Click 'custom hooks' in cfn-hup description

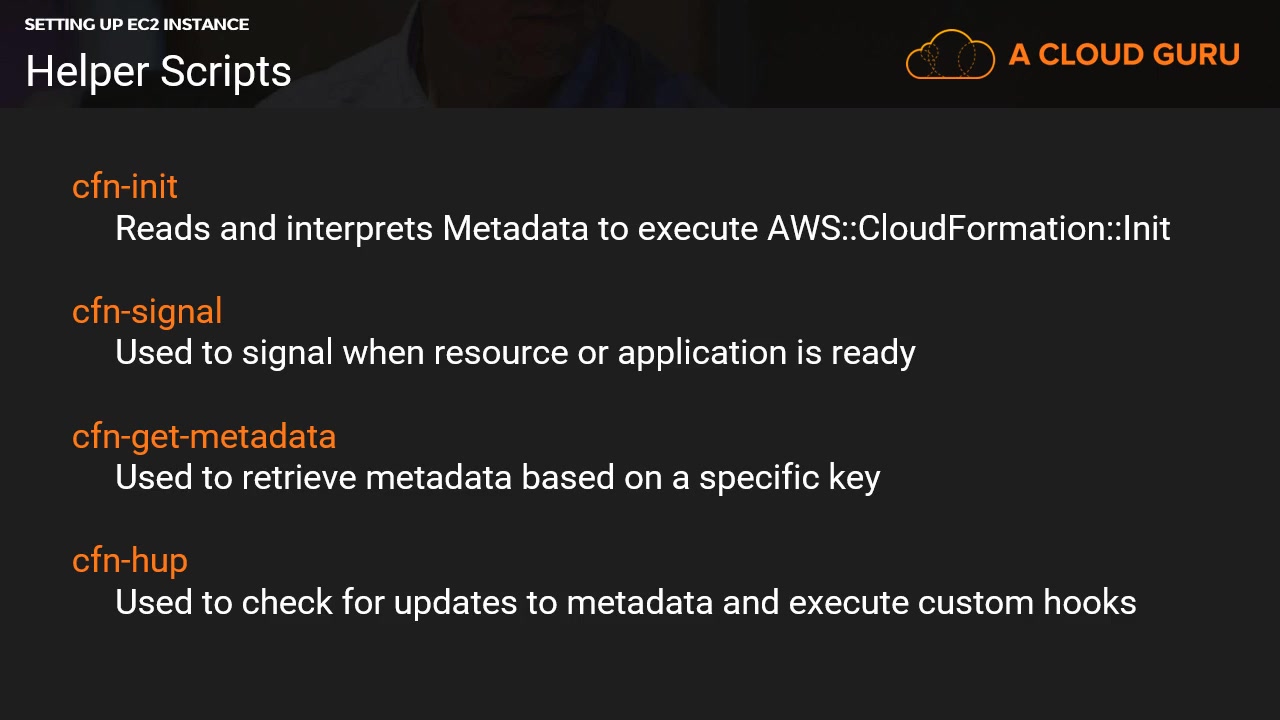[1027, 602]
